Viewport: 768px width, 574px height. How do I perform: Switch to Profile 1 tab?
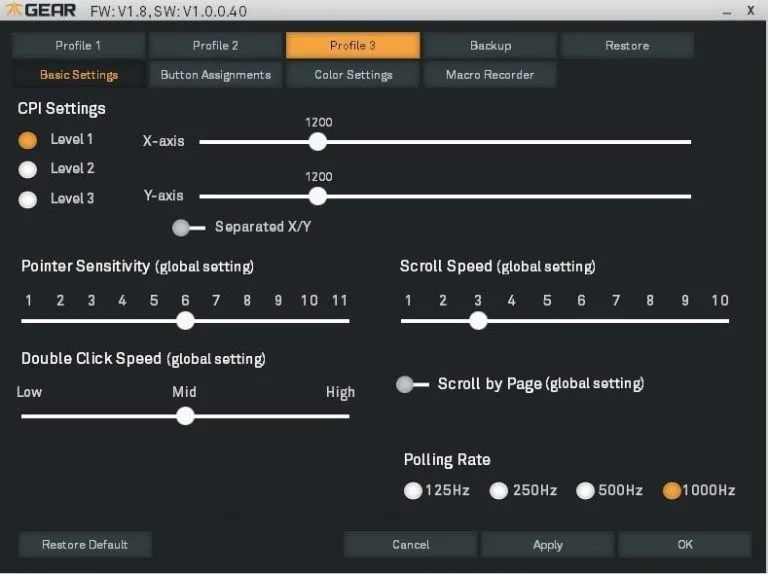[78, 46]
